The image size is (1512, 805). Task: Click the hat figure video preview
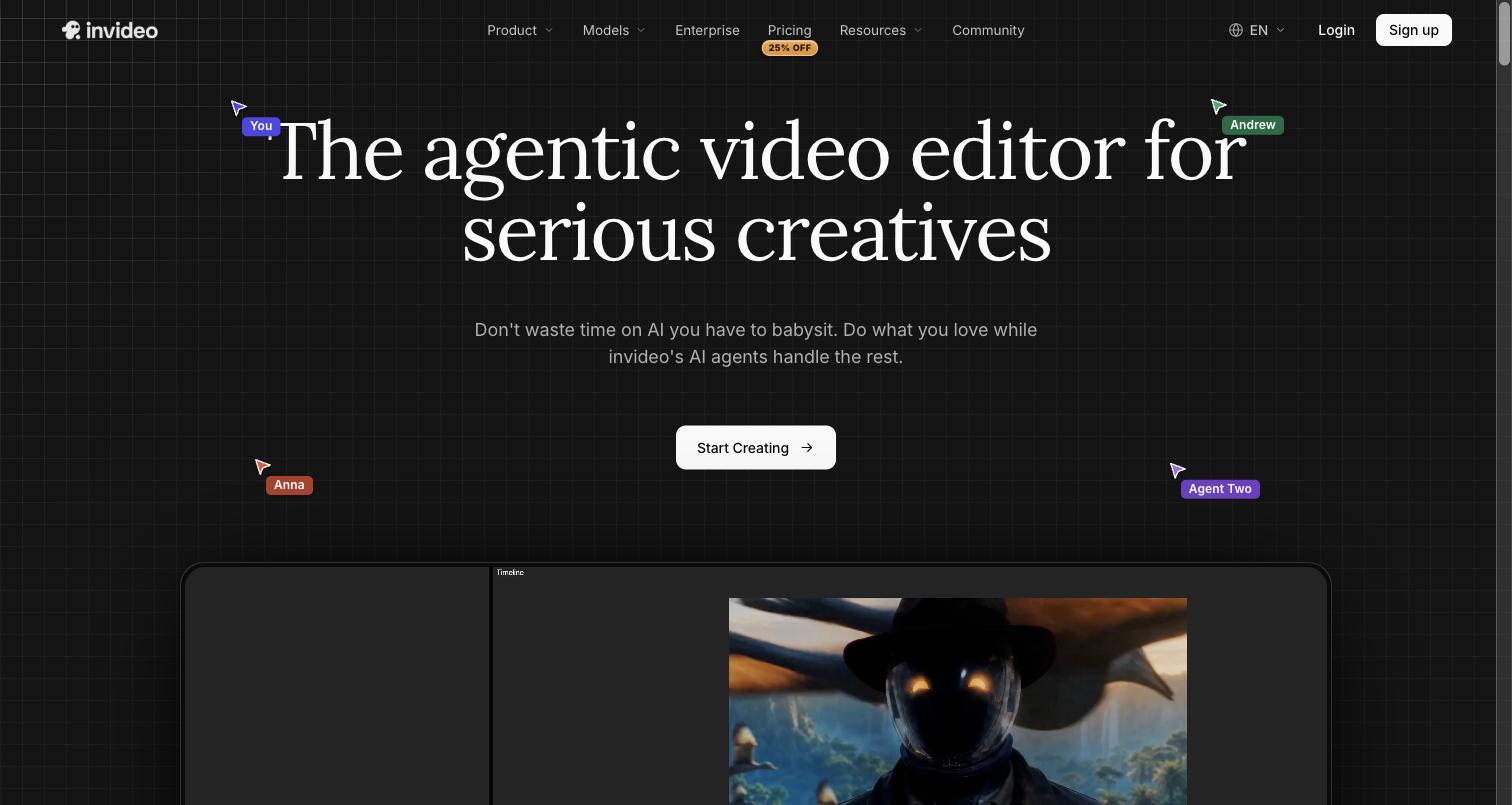(x=958, y=701)
